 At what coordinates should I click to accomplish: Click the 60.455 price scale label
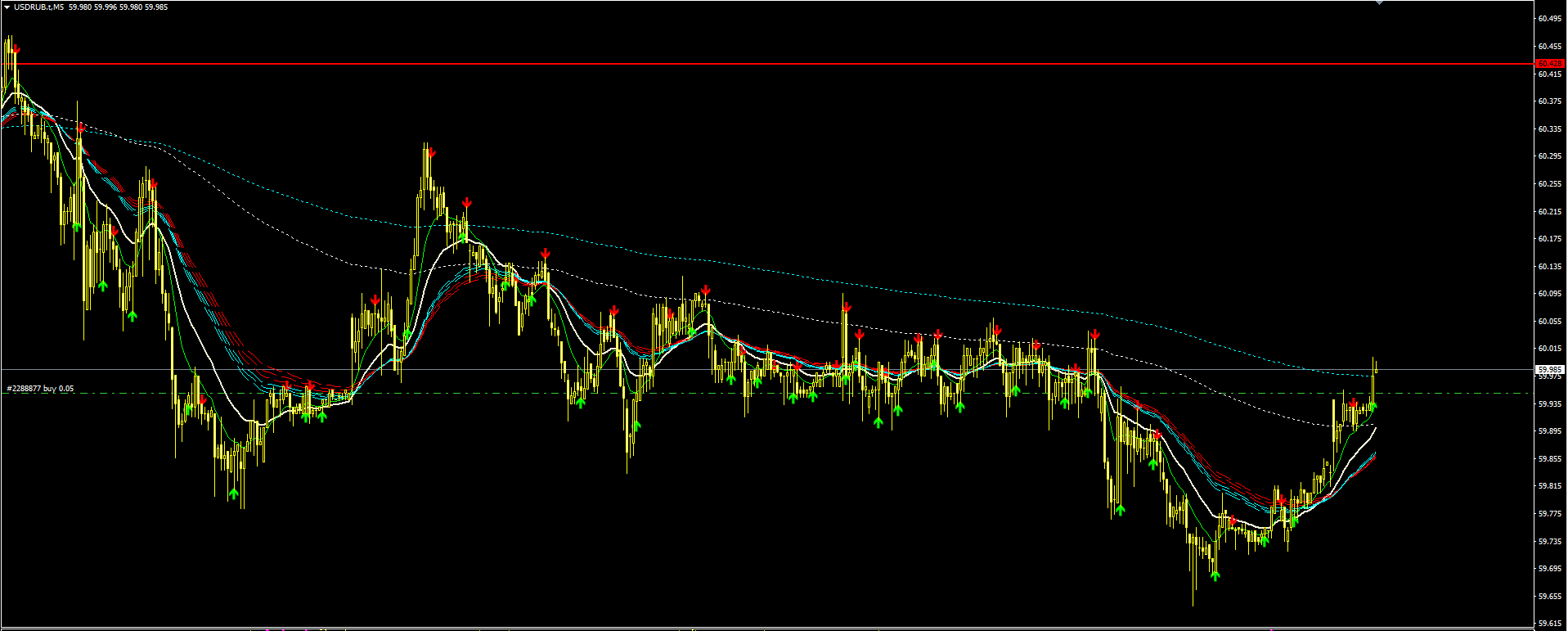1548,46
